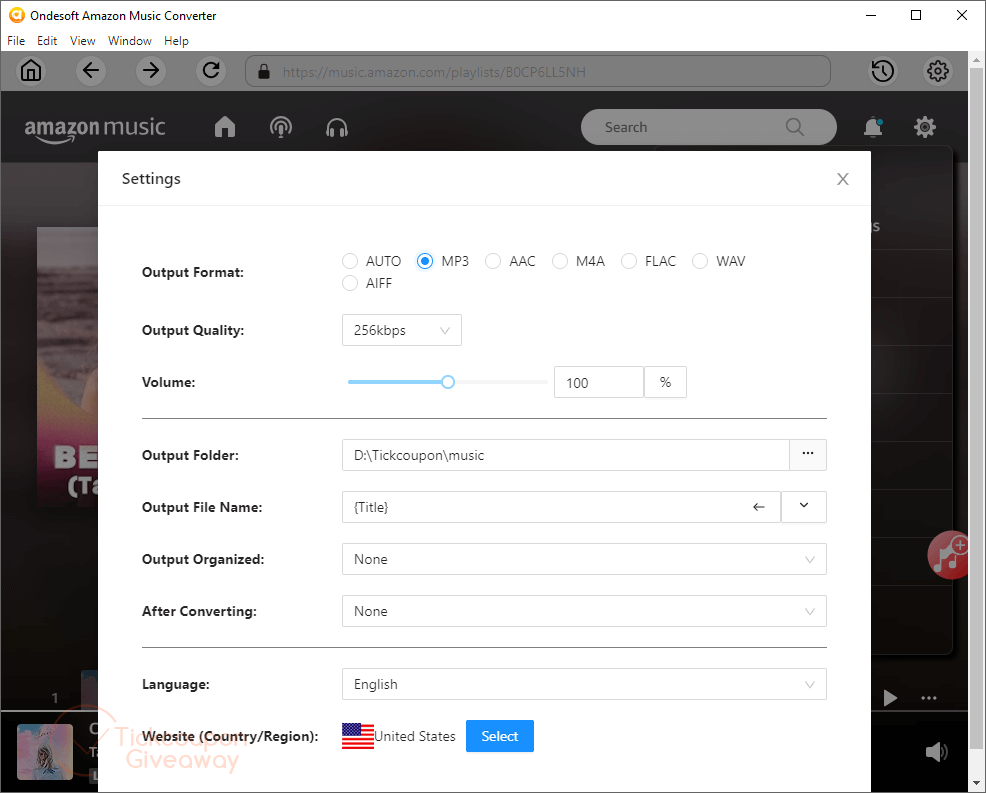Viewport: 986px width, 793px height.
Task: Select MP3 output format
Action: click(425, 261)
